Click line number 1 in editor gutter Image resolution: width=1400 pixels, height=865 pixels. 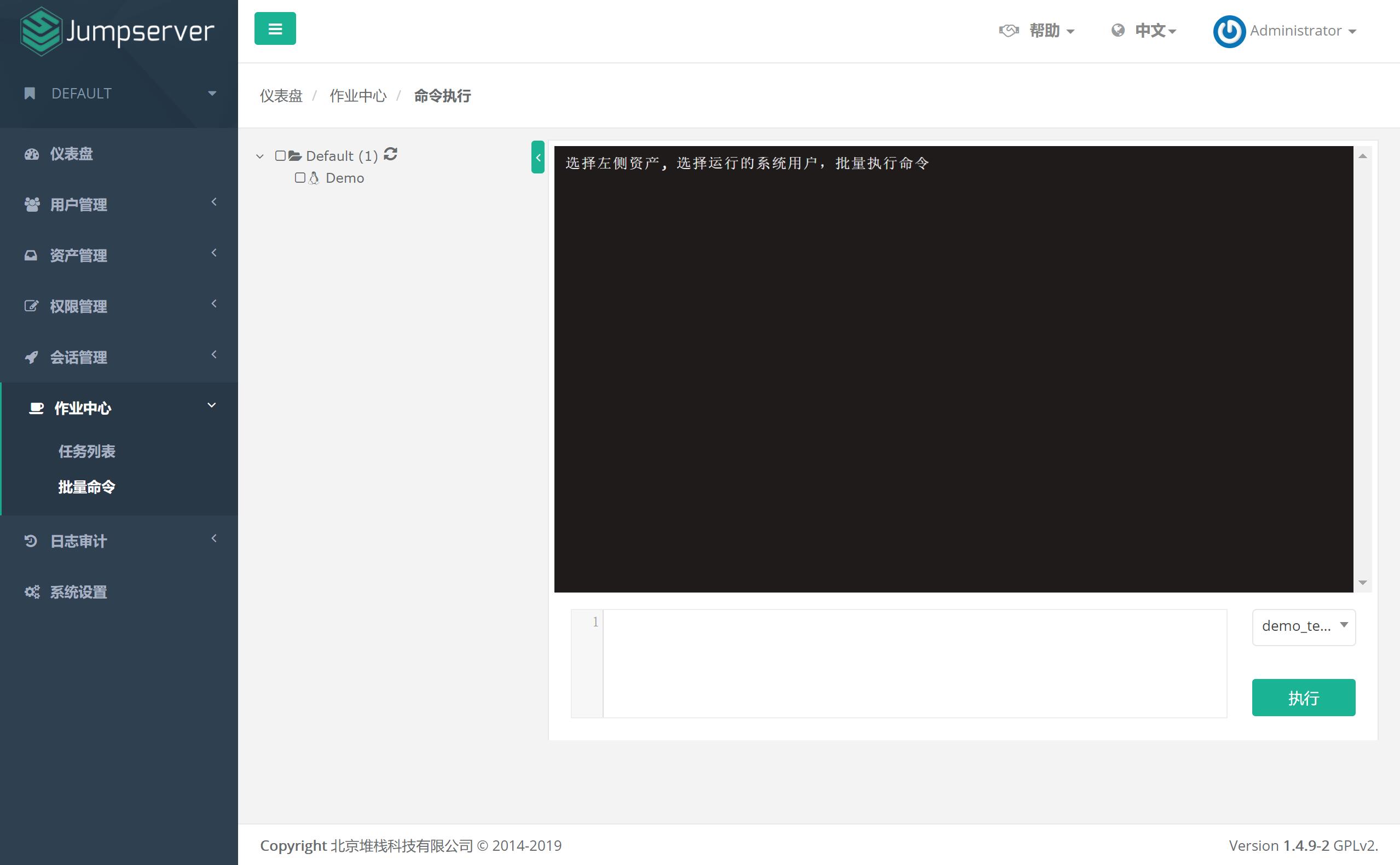point(595,622)
